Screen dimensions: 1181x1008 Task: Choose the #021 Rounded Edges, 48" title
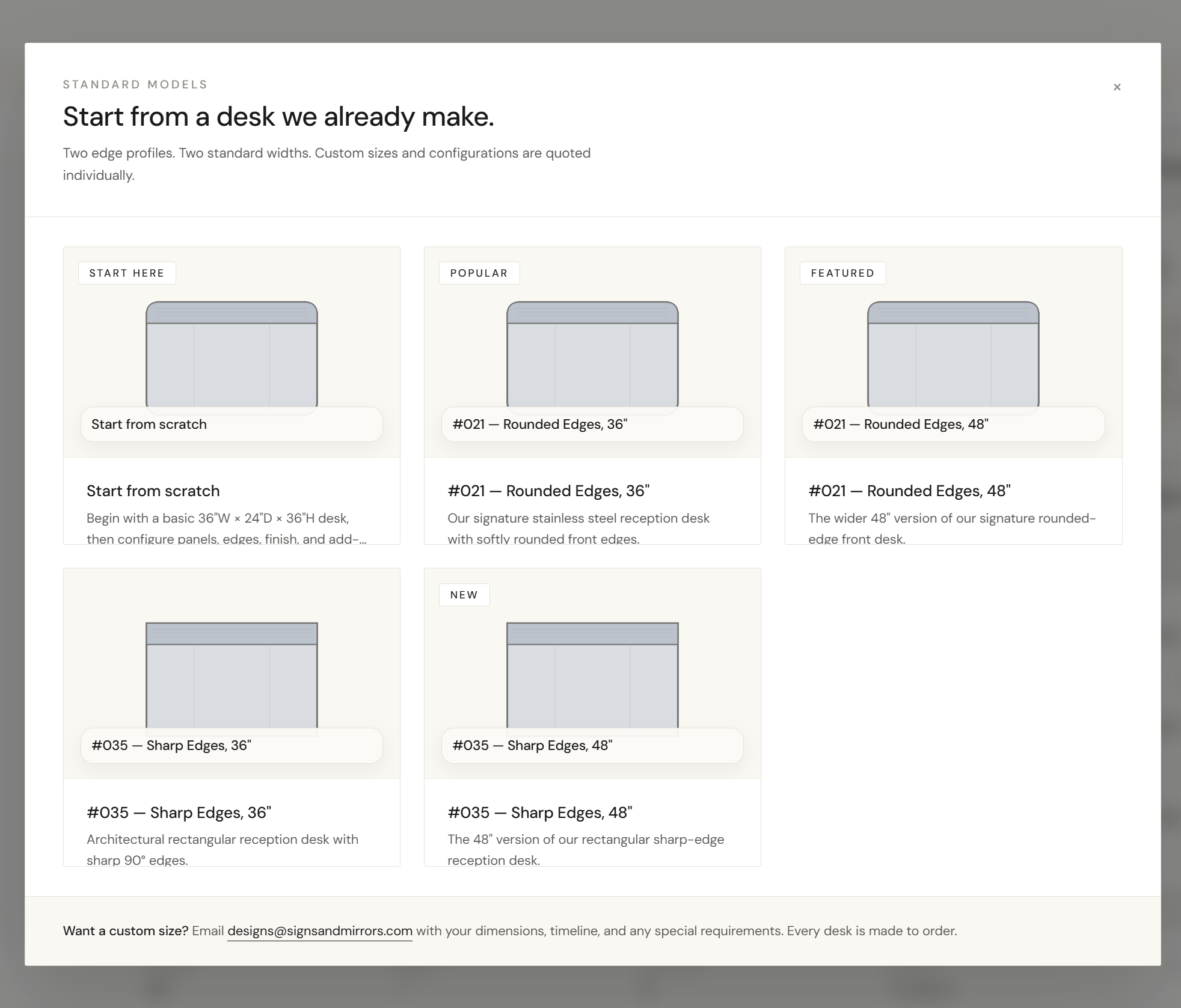point(909,491)
